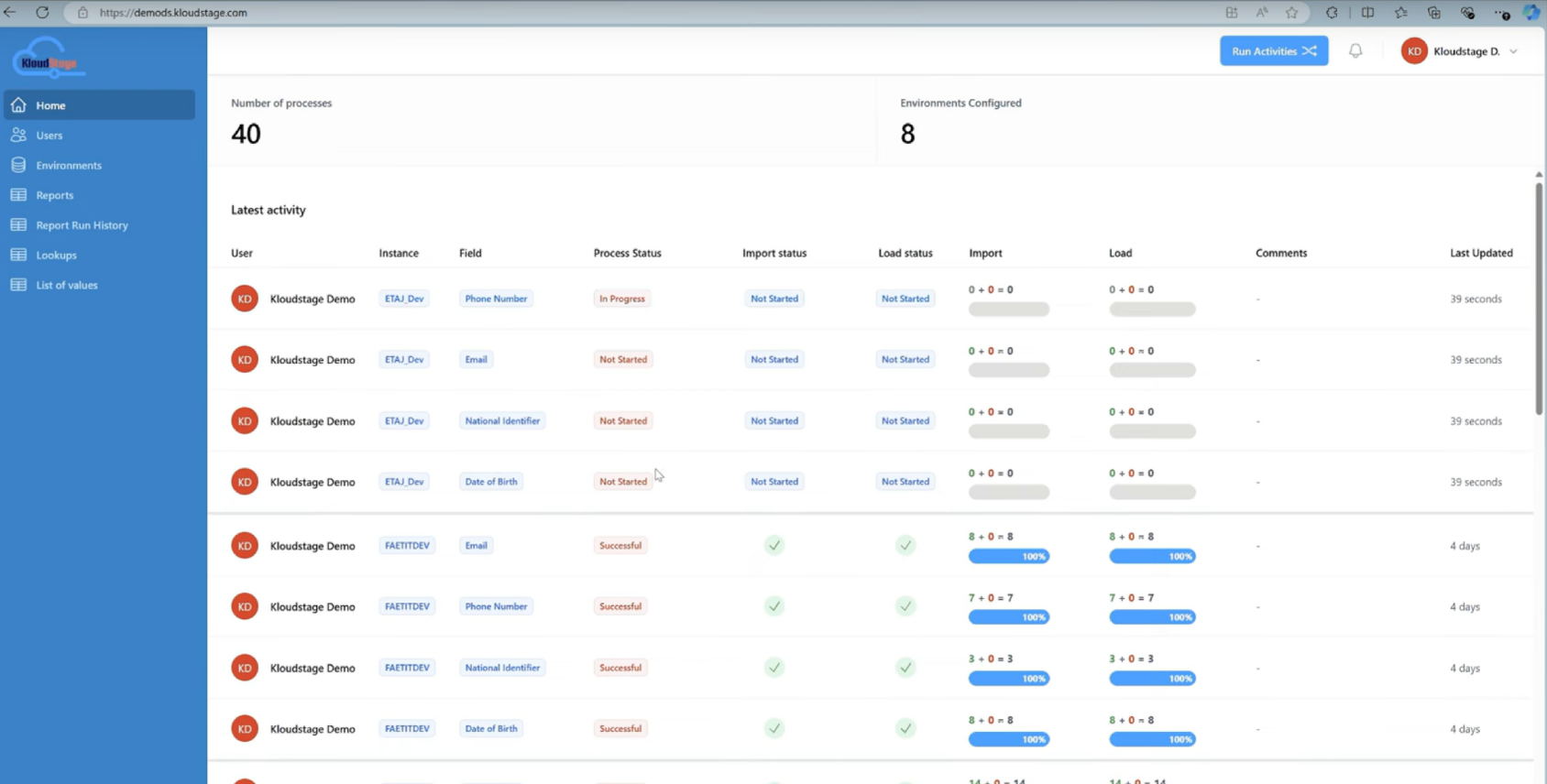Click the browser back arrow
Viewport: 1547px width, 784px height.
[x=10, y=13]
